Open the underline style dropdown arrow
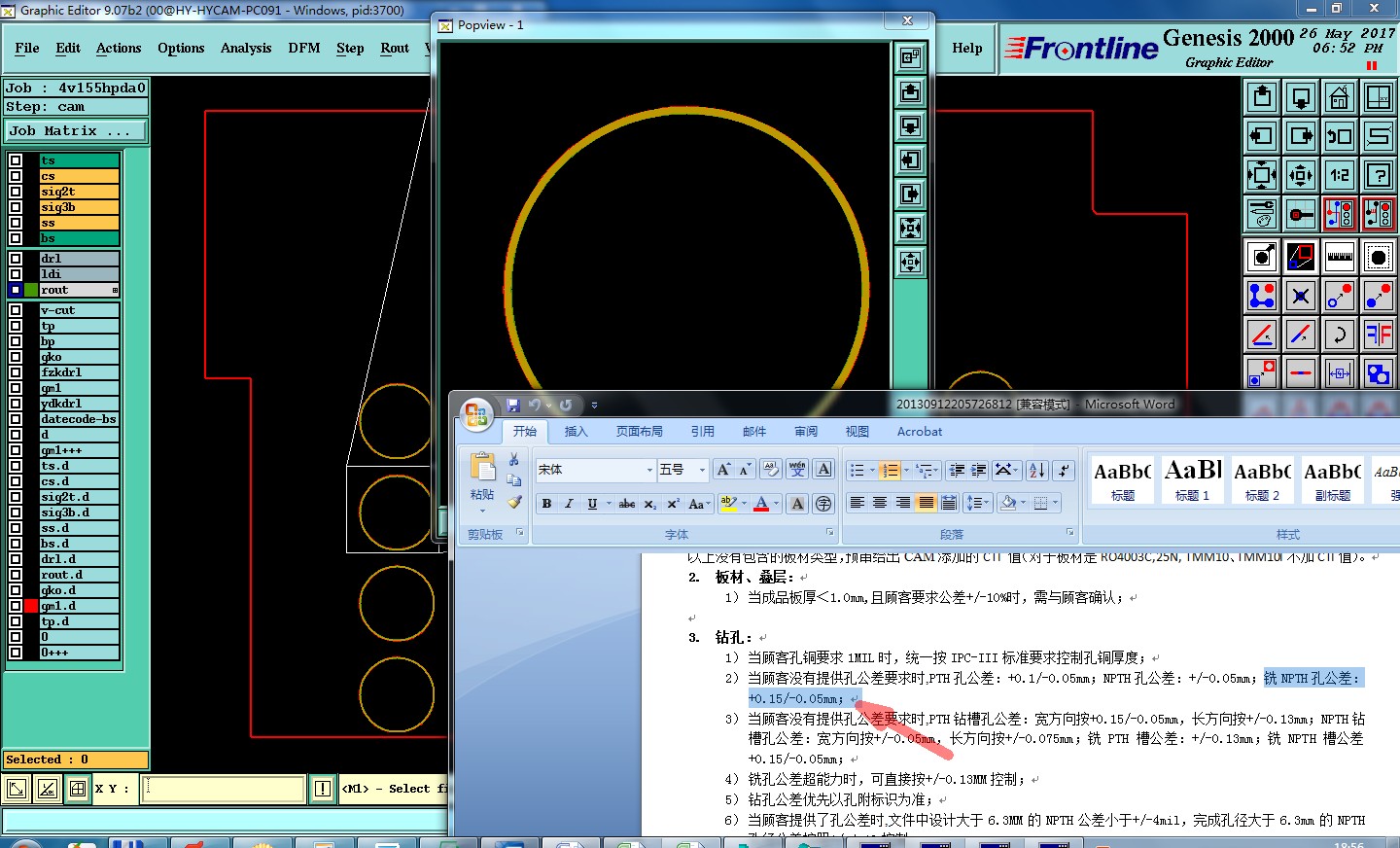Image resolution: width=1400 pixels, height=848 pixels. 609,504
